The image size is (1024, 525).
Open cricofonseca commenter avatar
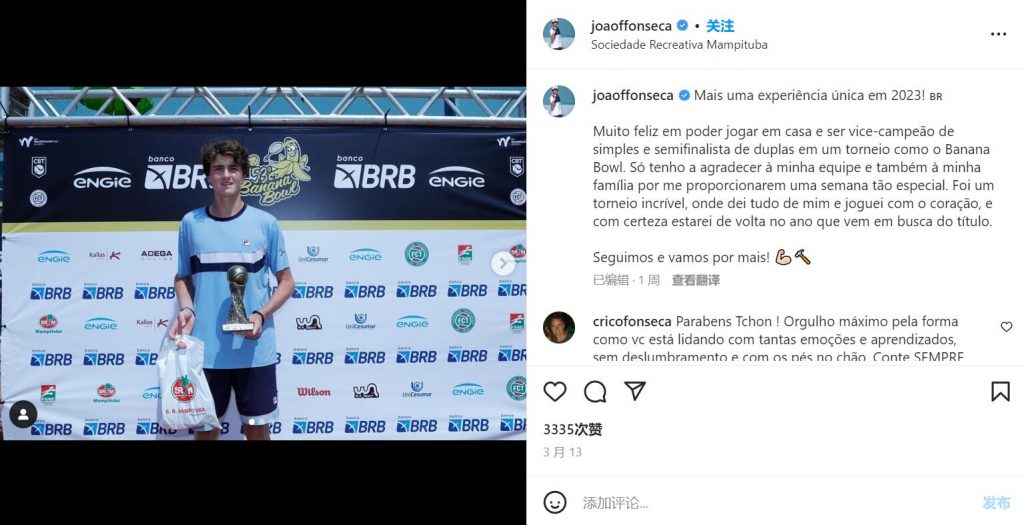559,328
